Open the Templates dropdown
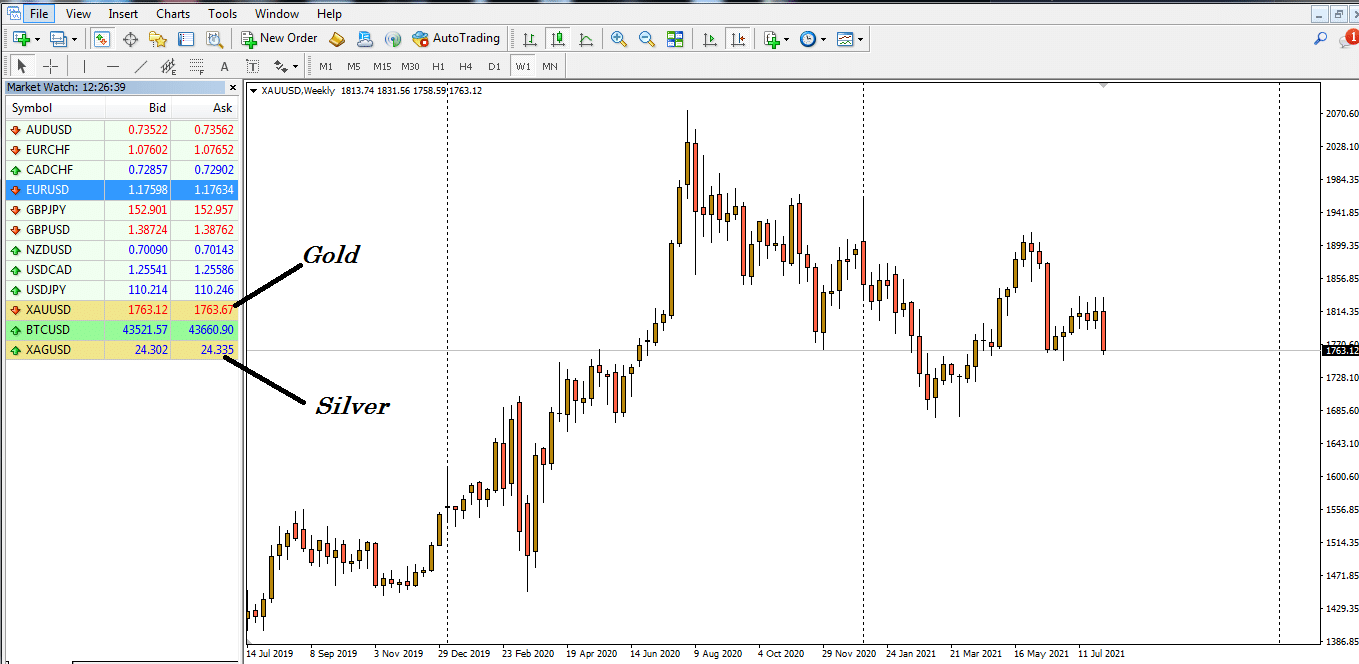1359x664 pixels. [850, 39]
